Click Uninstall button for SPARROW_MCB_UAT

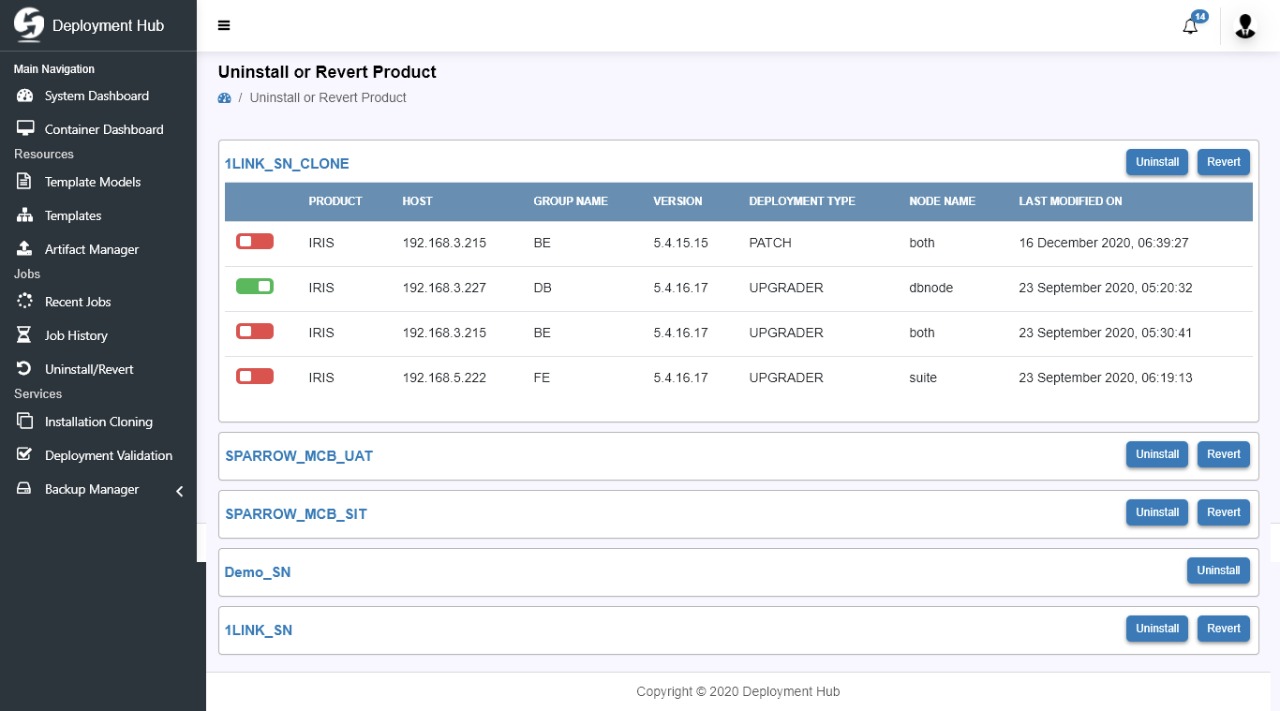coord(1157,454)
